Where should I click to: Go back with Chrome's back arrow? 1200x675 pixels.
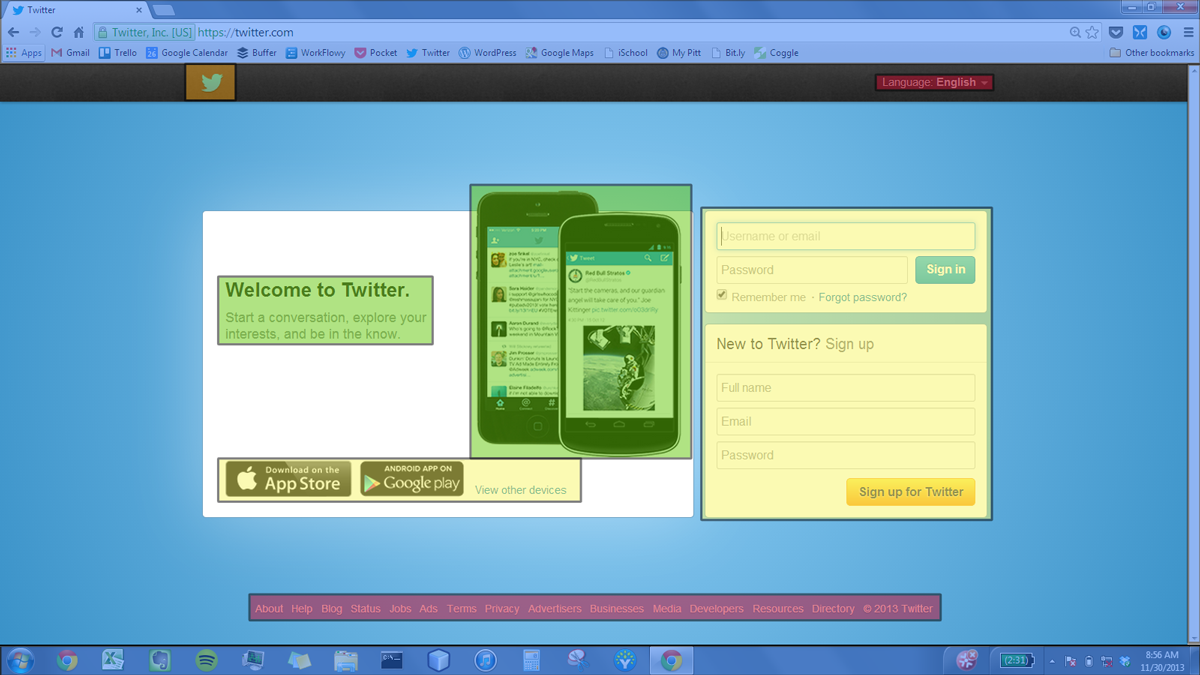coord(14,32)
